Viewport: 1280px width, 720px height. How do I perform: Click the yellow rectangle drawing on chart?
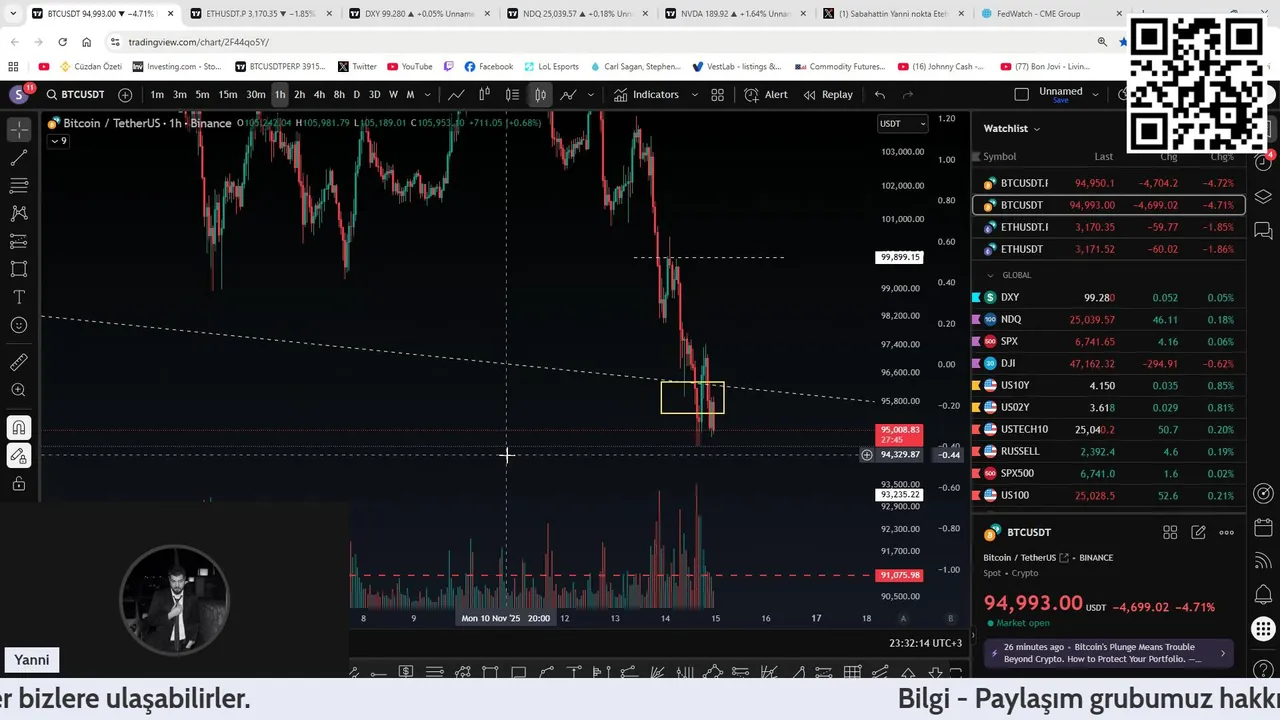pos(692,397)
